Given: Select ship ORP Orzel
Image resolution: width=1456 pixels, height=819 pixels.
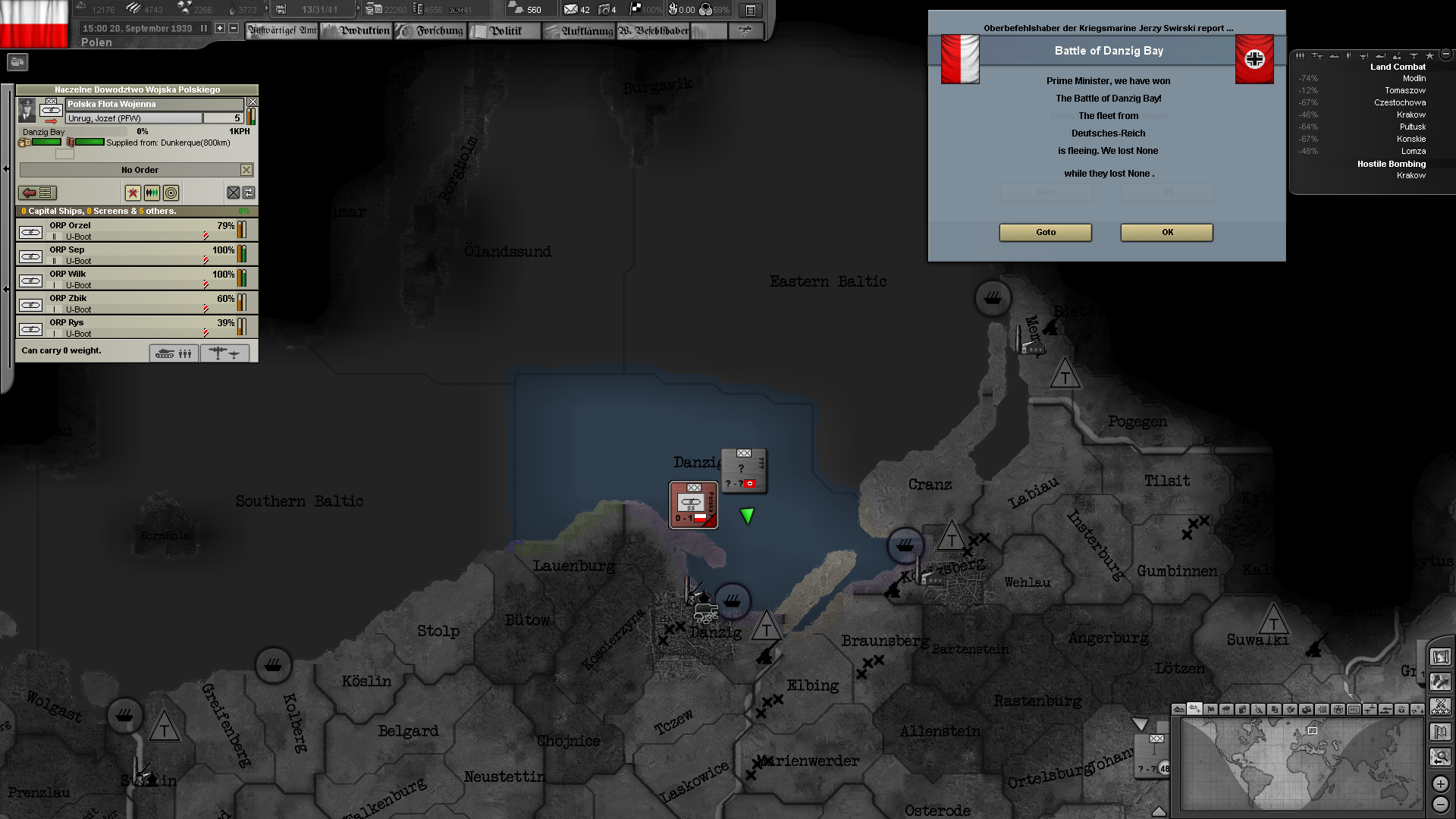Looking at the screenshot, I should click(x=136, y=230).
